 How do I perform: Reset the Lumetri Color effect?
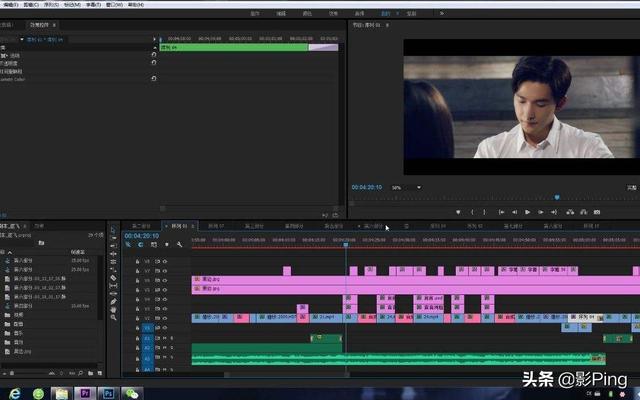[154, 78]
